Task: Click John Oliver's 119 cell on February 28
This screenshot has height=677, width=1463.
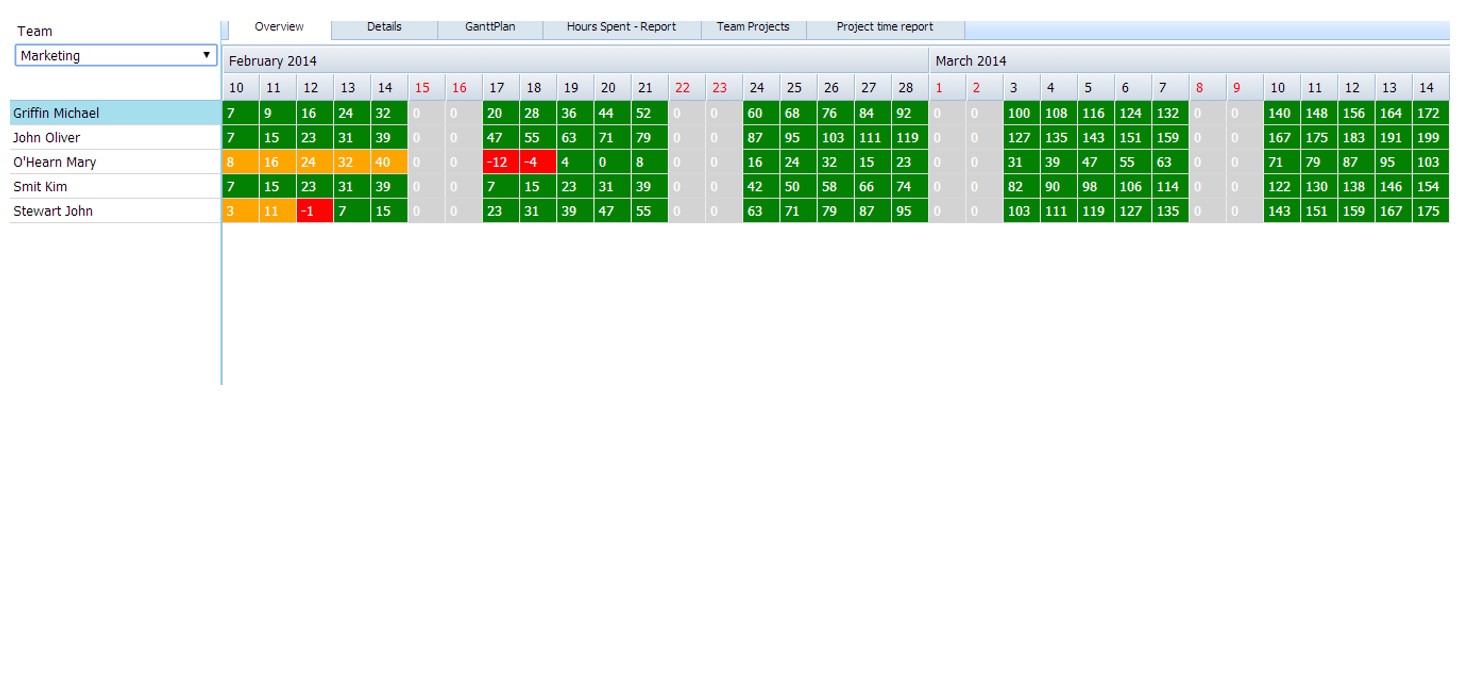Action: [910, 138]
